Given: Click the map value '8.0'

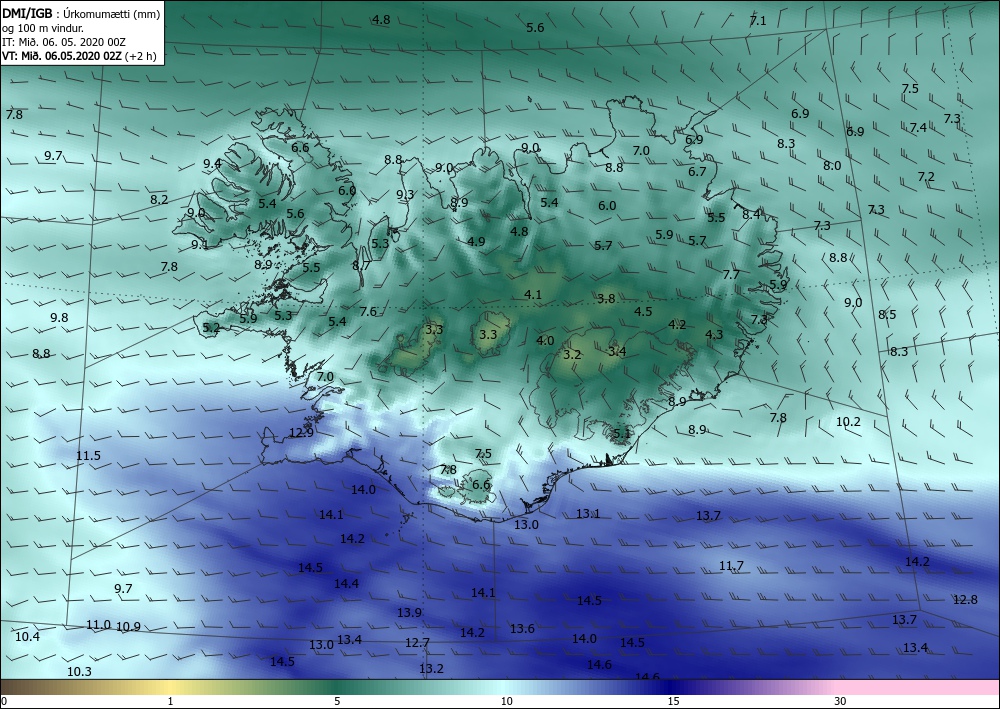Looking at the screenshot, I should point(832,165).
